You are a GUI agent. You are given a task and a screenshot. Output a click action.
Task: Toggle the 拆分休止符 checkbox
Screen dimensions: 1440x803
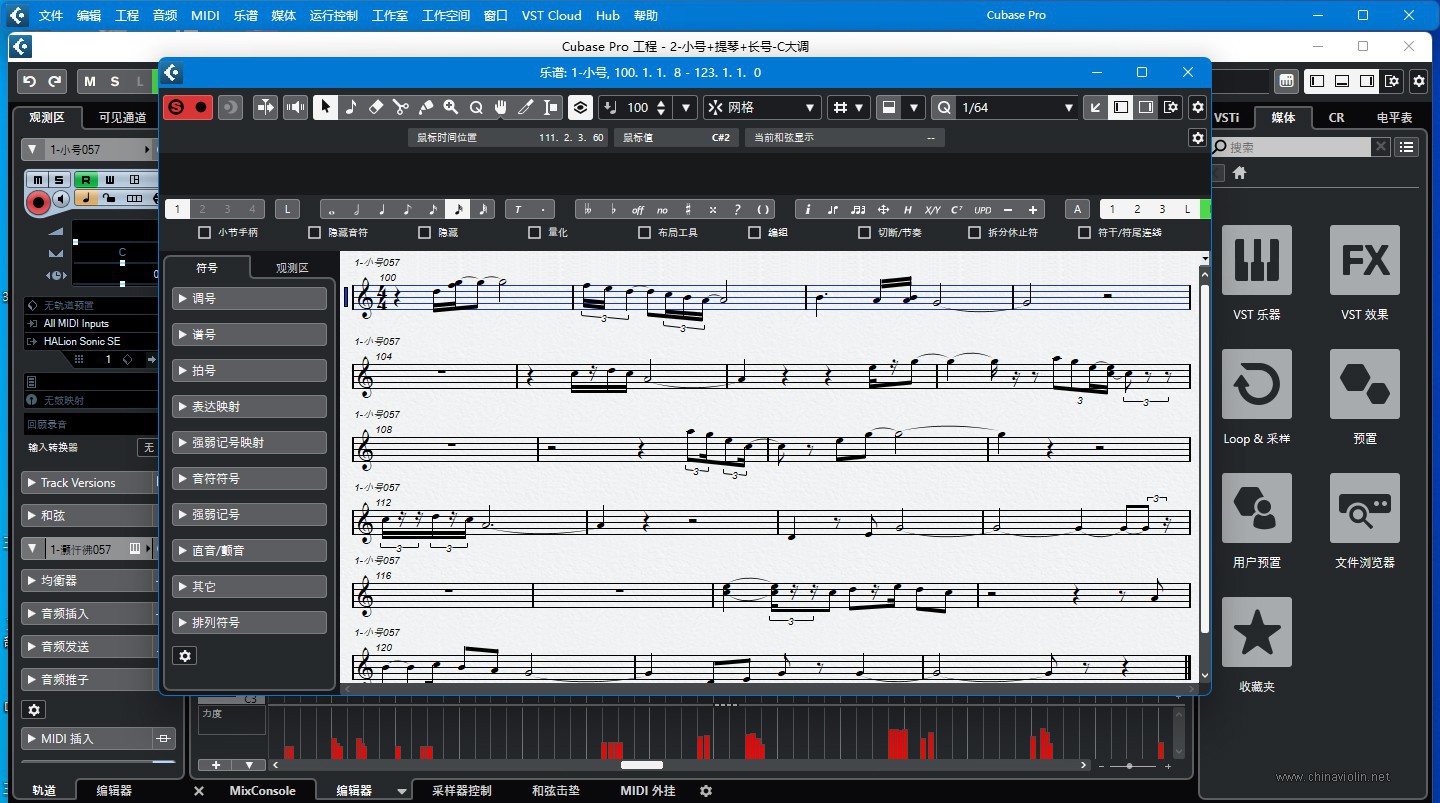975,232
